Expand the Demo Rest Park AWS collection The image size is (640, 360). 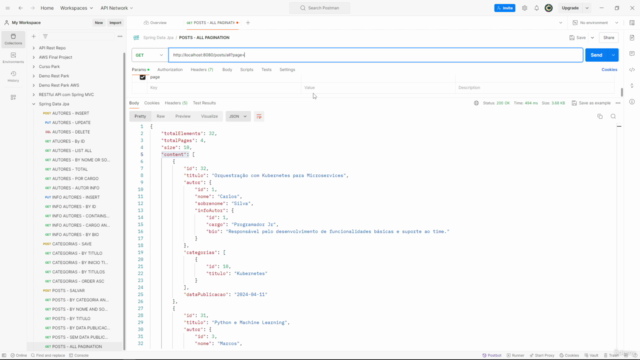[x=33, y=85]
